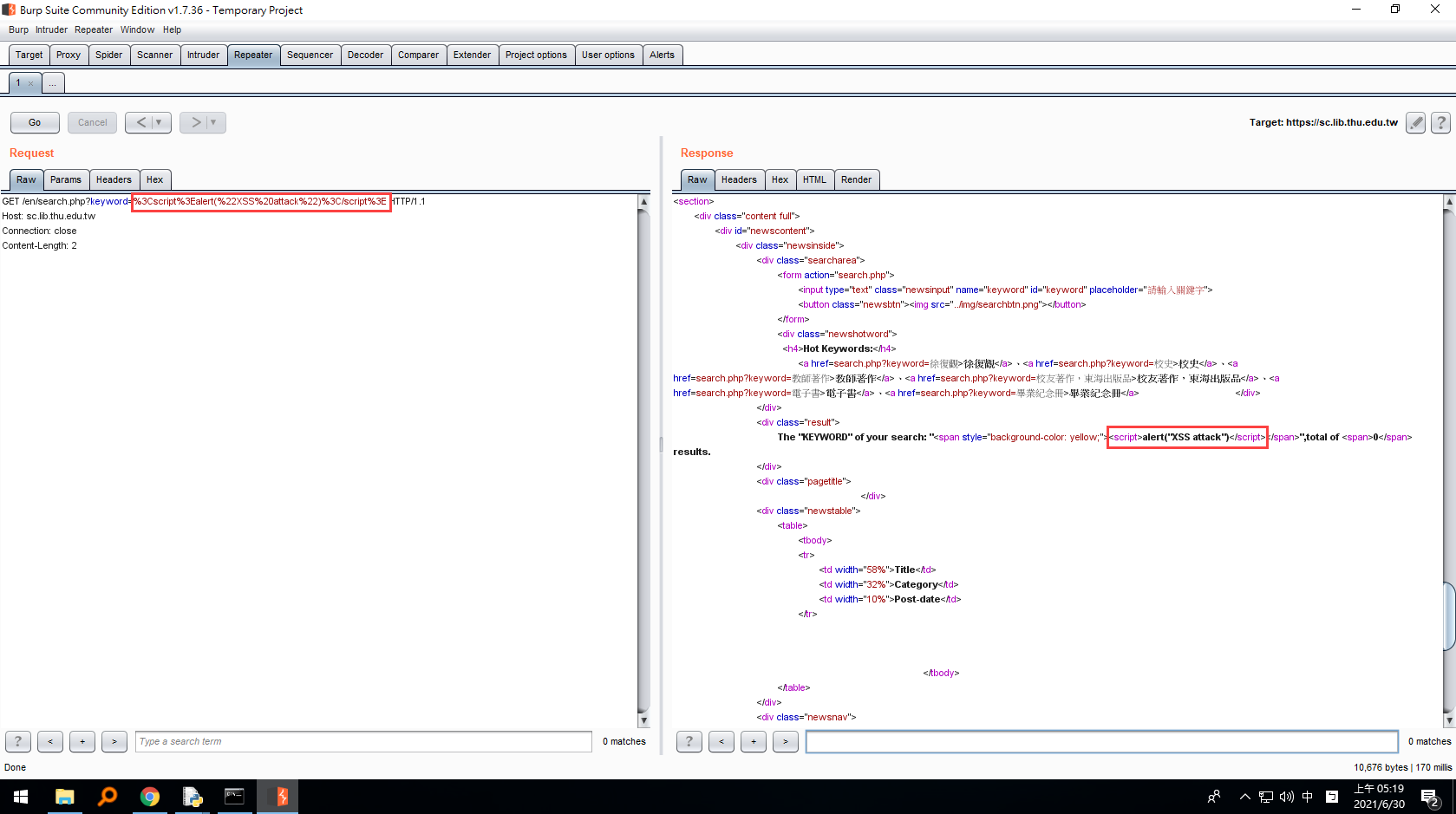Open the Burp menu
Image resolution: width=1456 pixels, height=814 pixels.
18,29
